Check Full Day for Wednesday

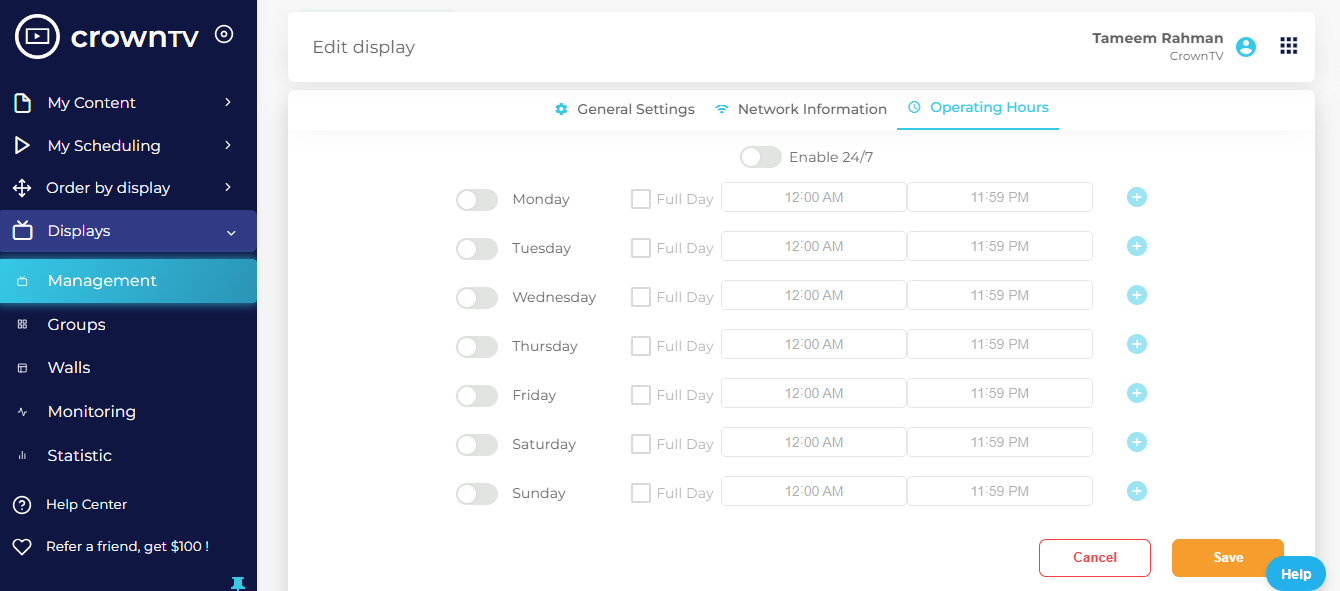click(640, 297)
